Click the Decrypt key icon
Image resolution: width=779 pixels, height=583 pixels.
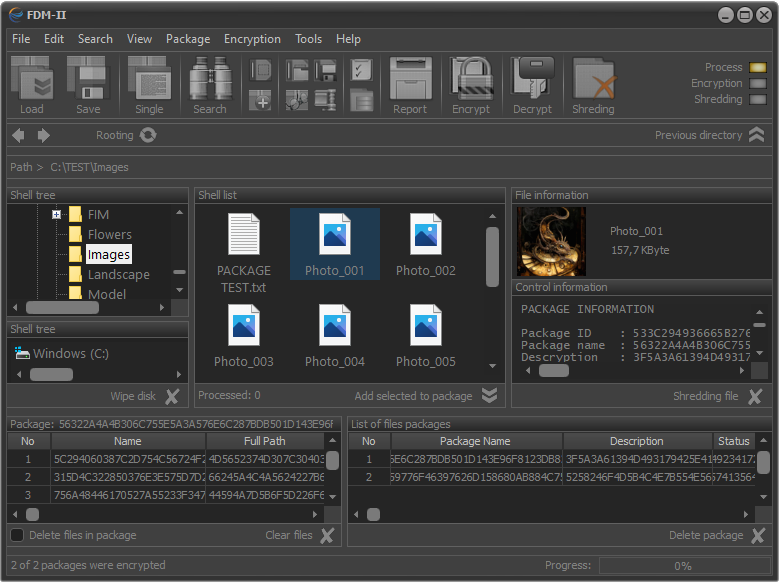(x=533, y=79)
